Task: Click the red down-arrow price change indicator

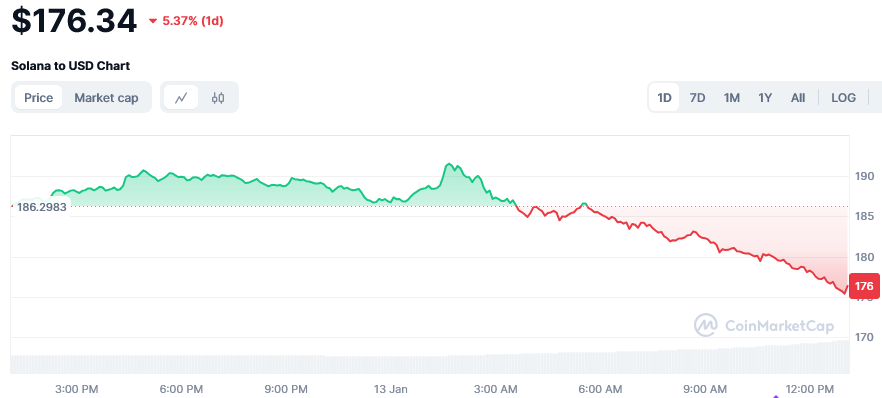Action: pos(152,21)
